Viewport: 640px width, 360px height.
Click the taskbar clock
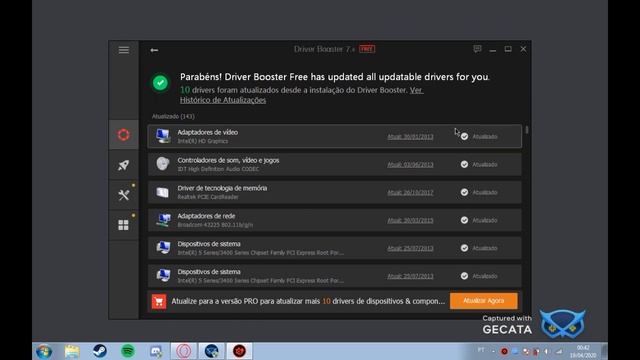(583, 351)
